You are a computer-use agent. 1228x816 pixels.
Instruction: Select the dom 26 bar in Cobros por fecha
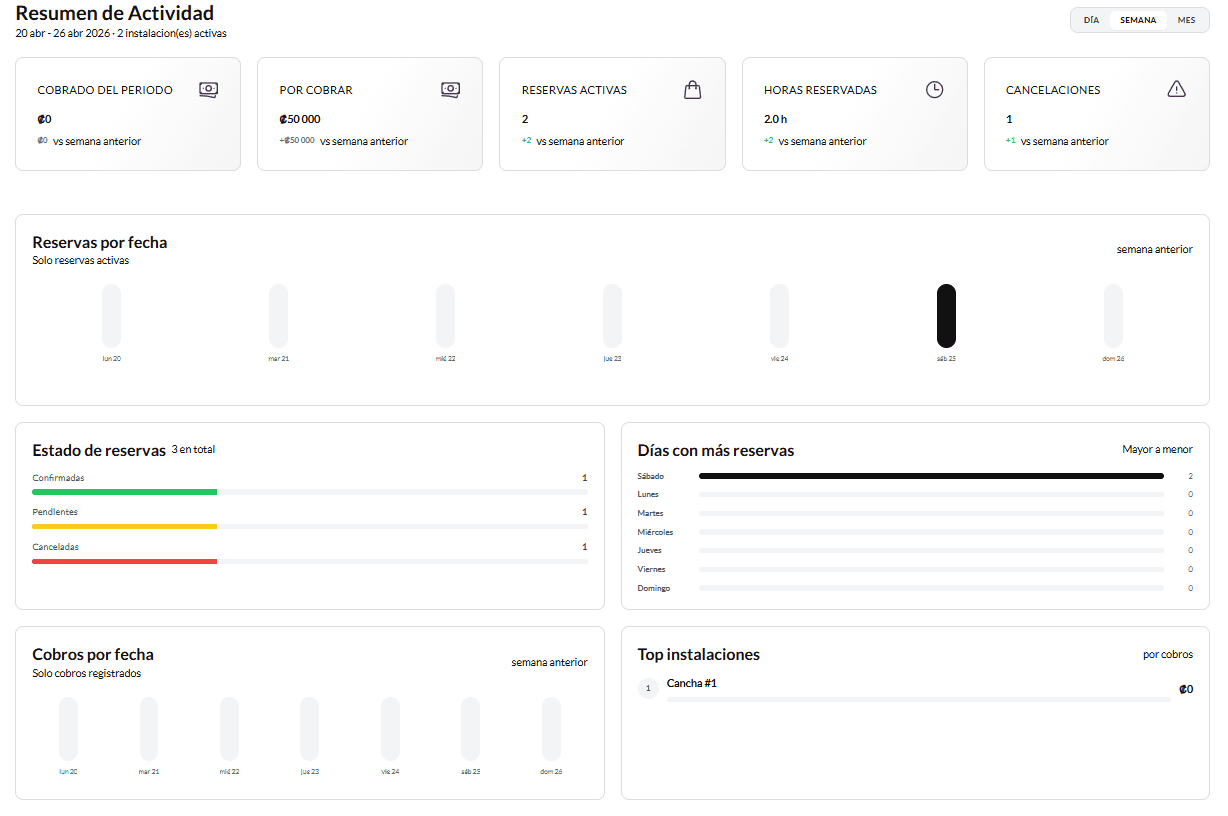[x=551, y=729]
